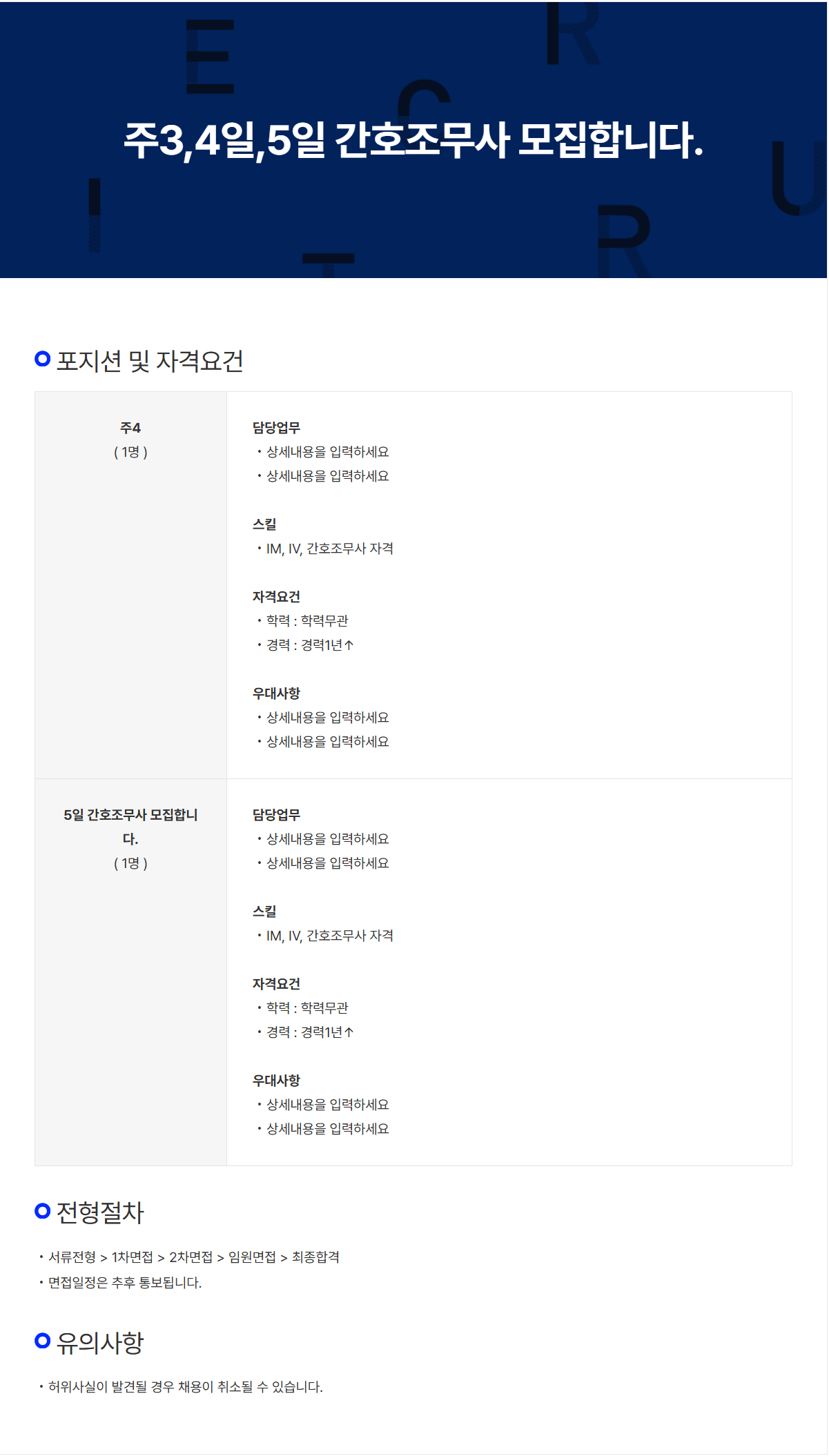
Task: Click the main banner title 주3,4일,5일 간호조무사 모집합니다.
Action: pyautogui.click(x=413, y=141)
